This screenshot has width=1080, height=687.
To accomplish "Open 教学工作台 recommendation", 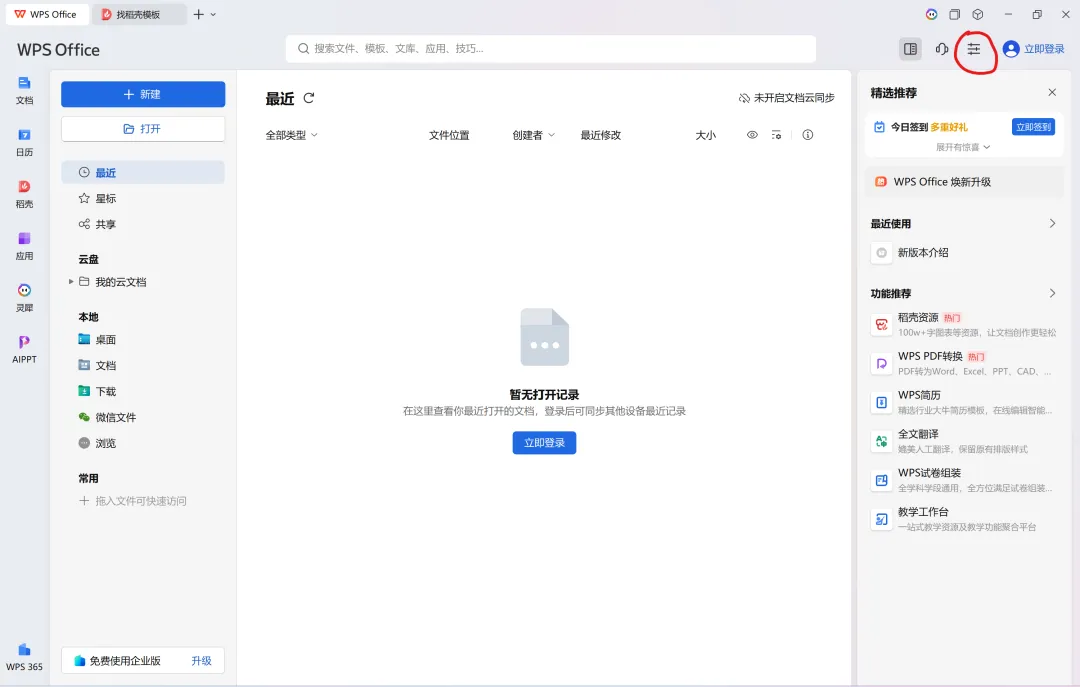I will [x=962, y=519].
